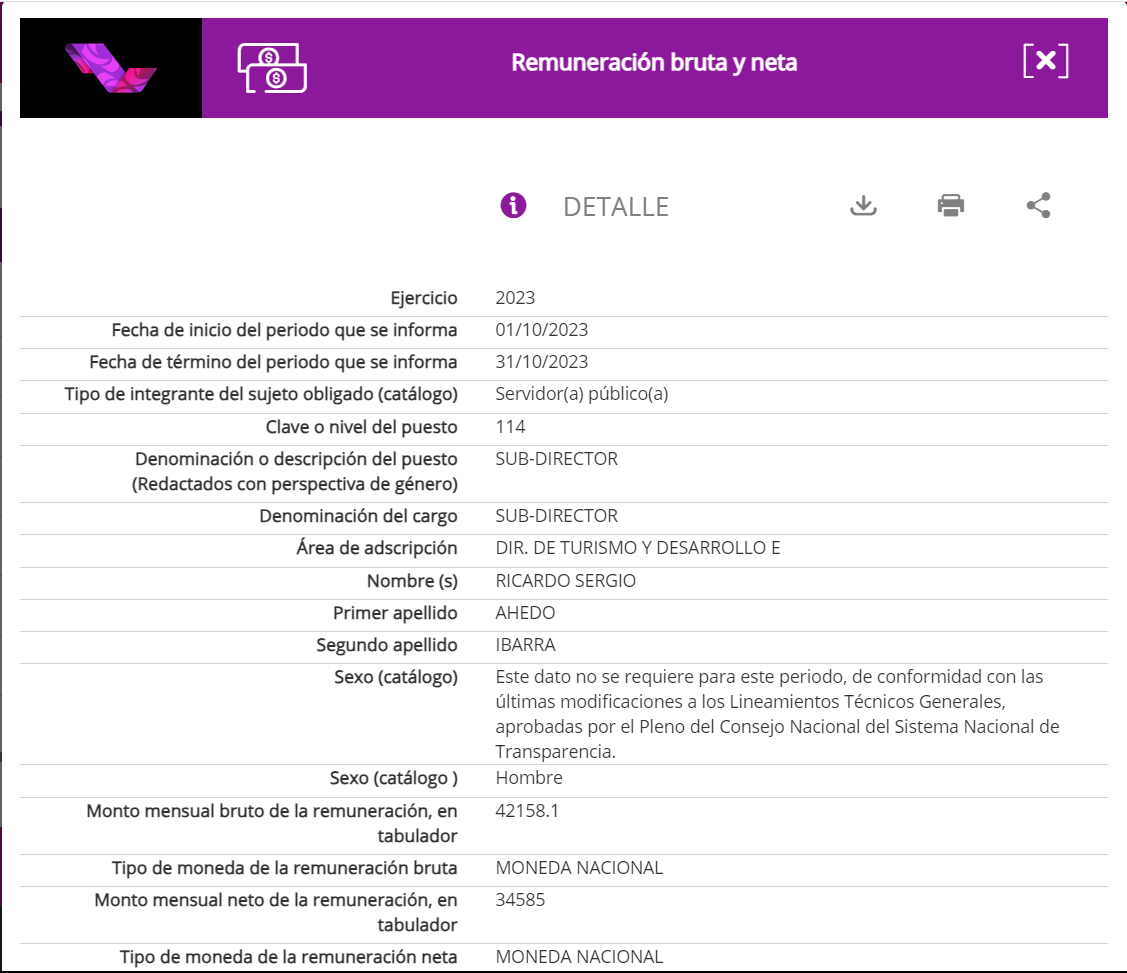Click the start date 01/10/2023
1127x973 pixels.
pyautogui.click(x=541, y=330)
